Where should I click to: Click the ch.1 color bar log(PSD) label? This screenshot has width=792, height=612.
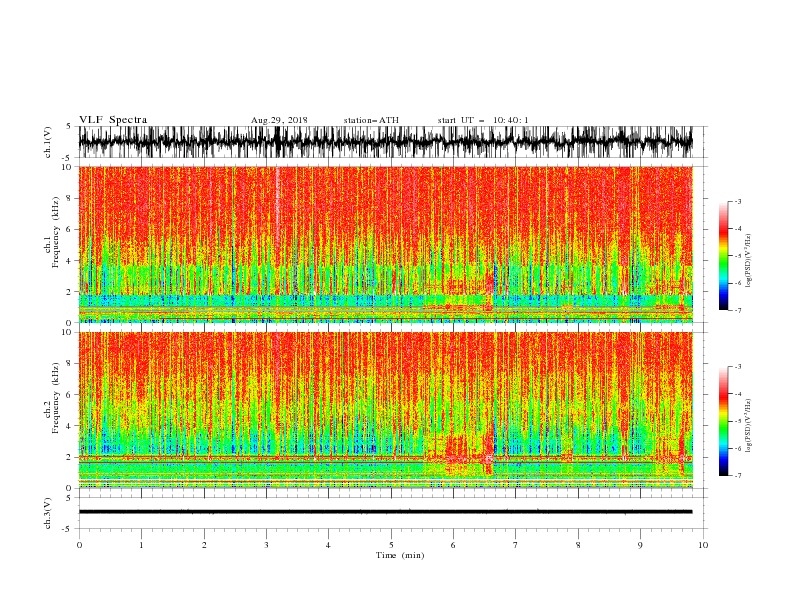point(748,261)
